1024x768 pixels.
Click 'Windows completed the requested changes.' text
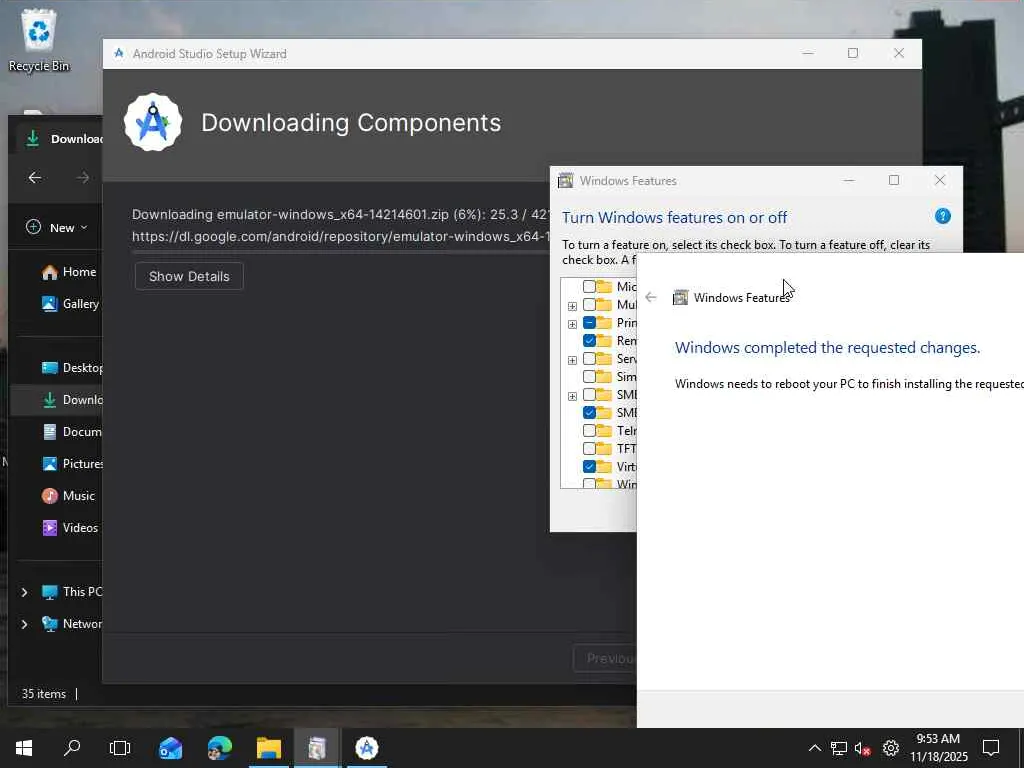point(827,347)
